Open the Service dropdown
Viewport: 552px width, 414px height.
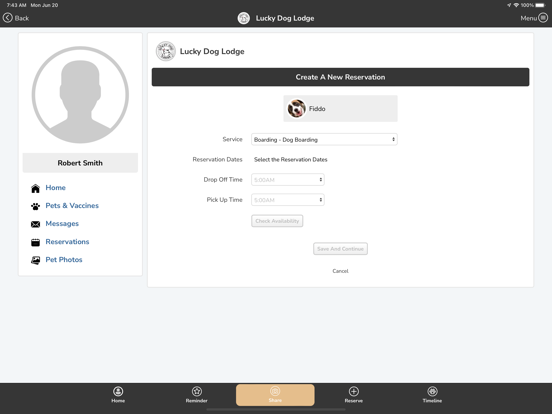point(324,139)
